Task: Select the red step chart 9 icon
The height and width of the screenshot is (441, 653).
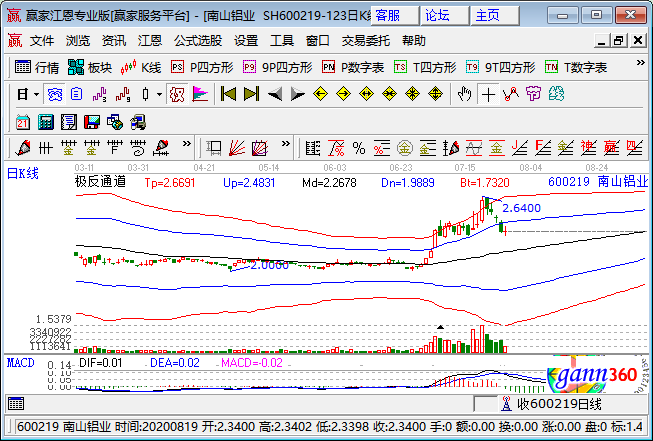Action: 123,94
